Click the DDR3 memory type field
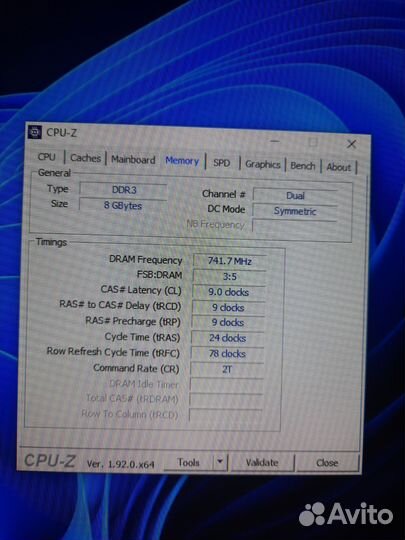The width and height of the screenshot is (405, 540). pyautogui.click(x=124, y=190)
